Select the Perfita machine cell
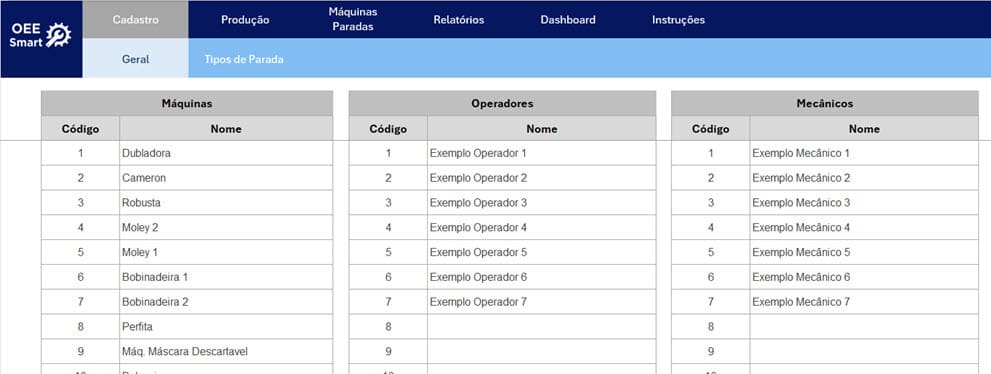This screenshot has height=374, width=991. click(x=226, y=327)
